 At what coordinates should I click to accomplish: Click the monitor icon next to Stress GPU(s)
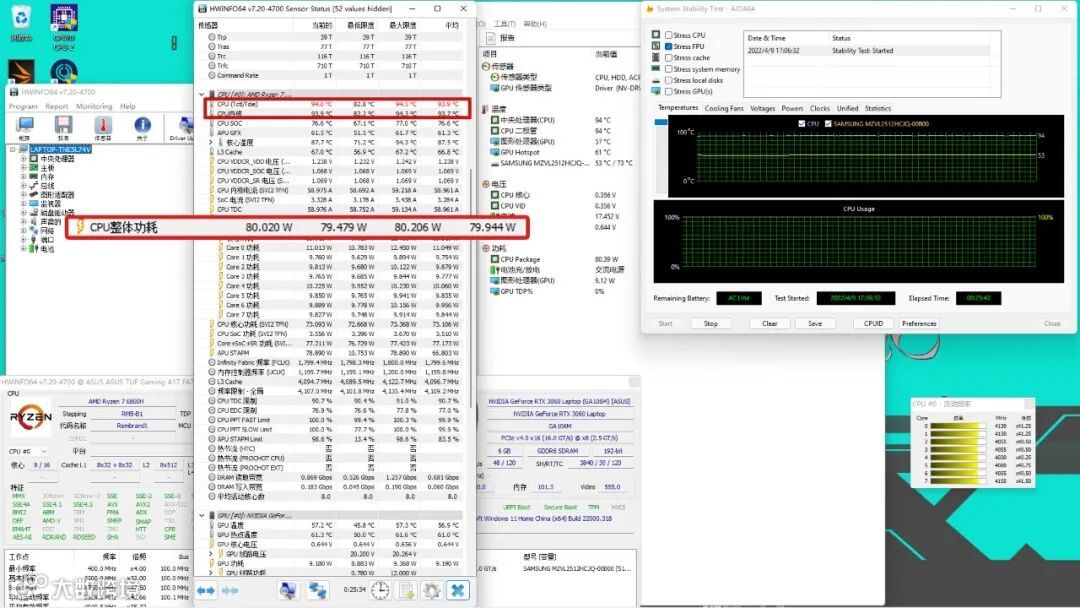coord(656,91)
